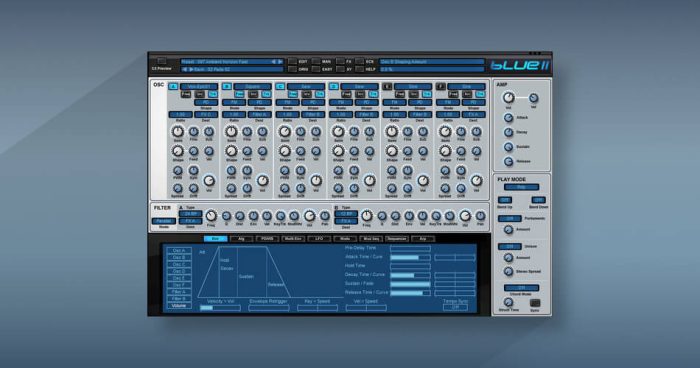The width and height of the screenshot is (700, 368).
Task: Click Filter B Vol knob
Action: click(465, 216)
